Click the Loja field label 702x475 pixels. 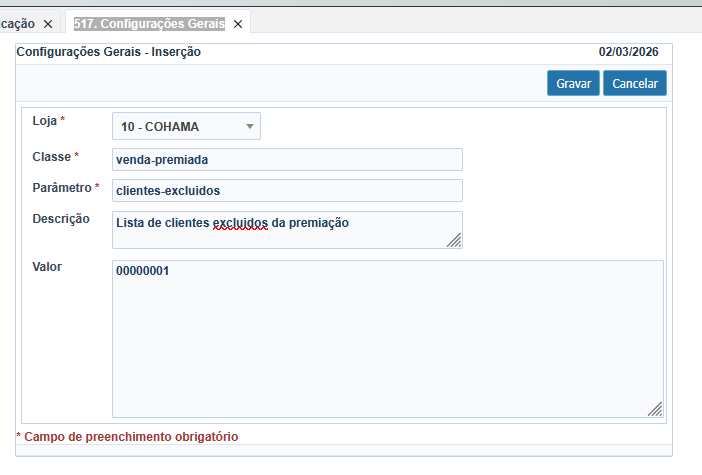click(45, 120)
